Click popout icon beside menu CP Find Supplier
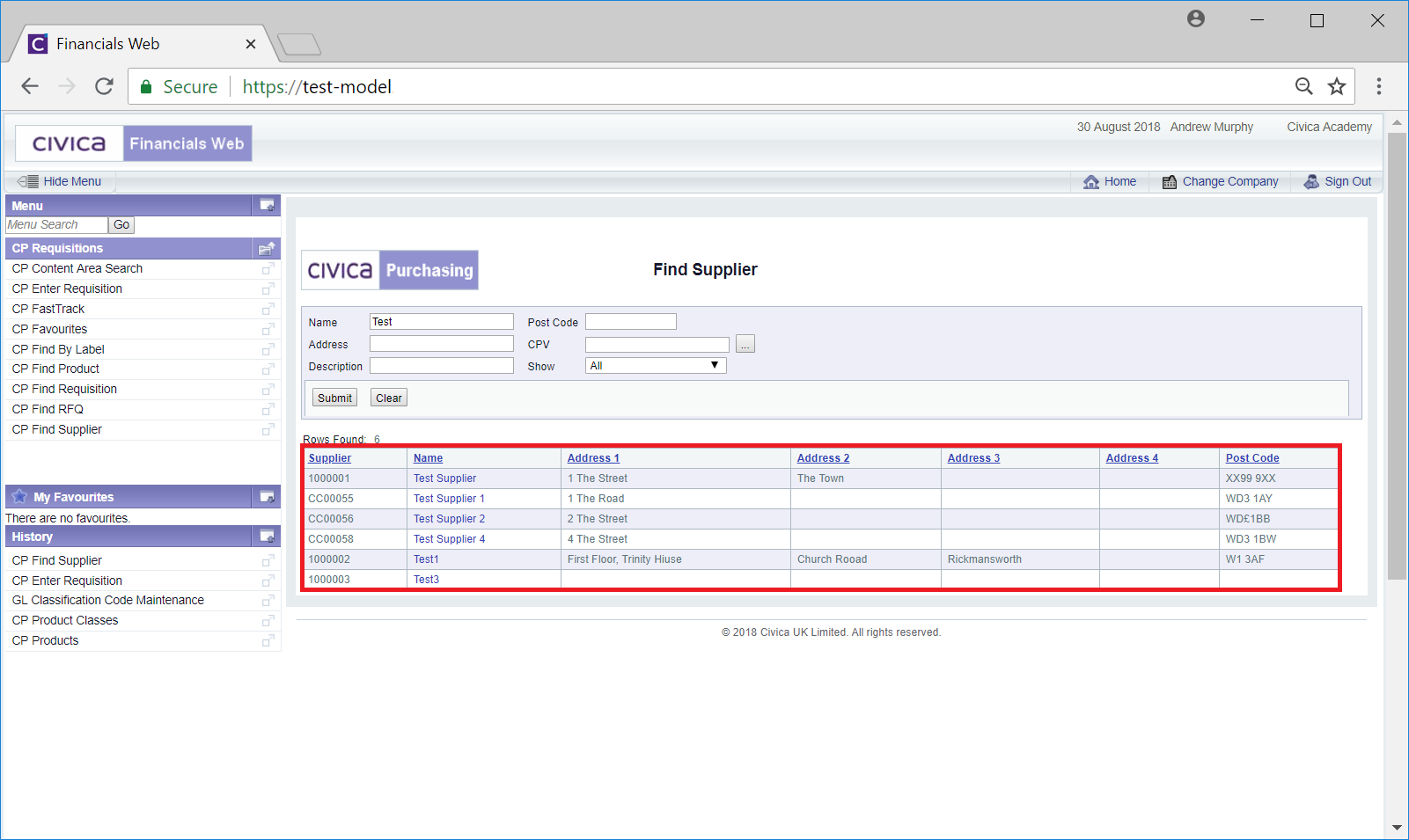This screenshot has width=1409, height=840. [268, 429]
